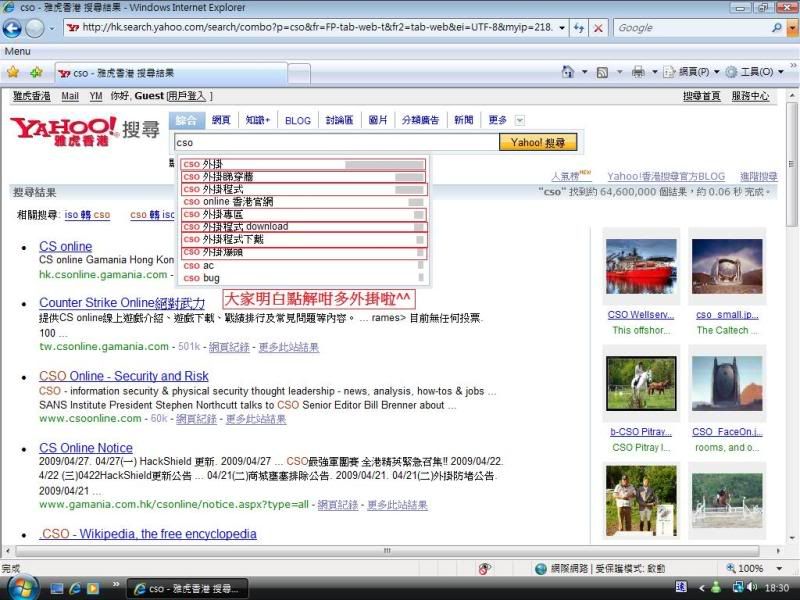Open the Favorites Center star icon

pos(13,72)
